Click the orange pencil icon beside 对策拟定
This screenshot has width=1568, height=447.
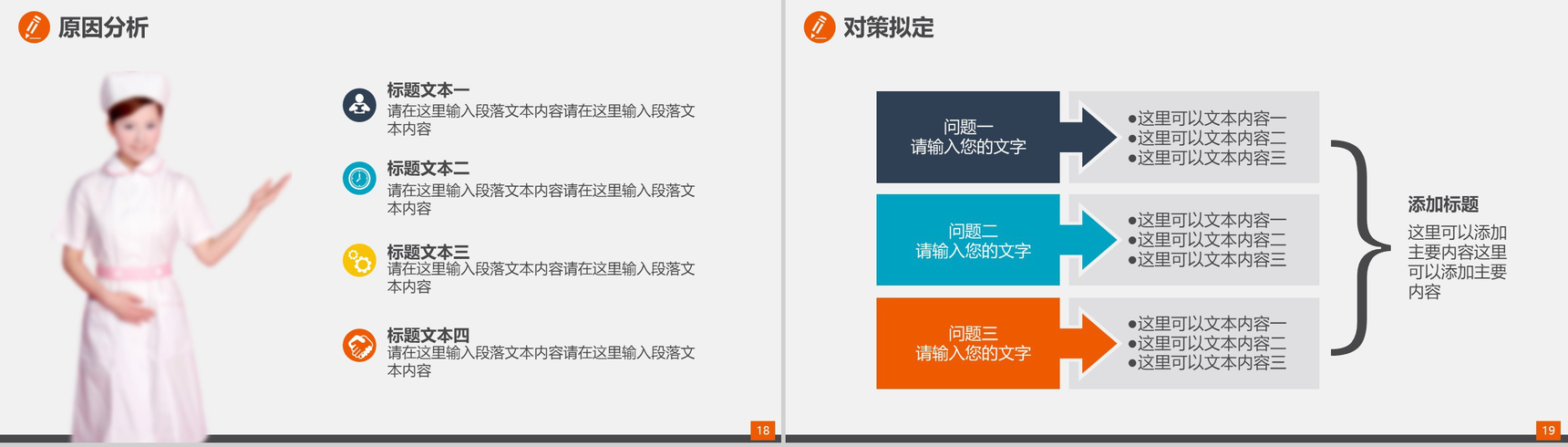pyautogui.click(x=819, y=27)
